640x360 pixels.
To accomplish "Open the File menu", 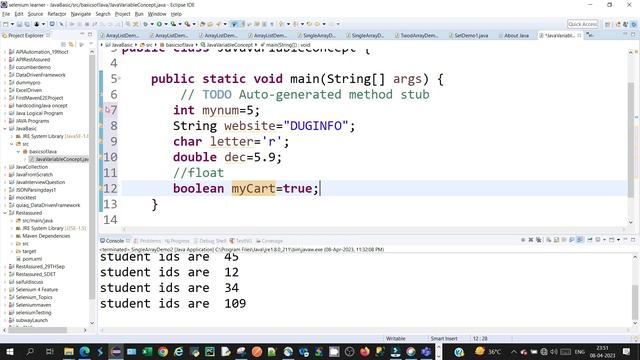I will click(x=6, y=14).
